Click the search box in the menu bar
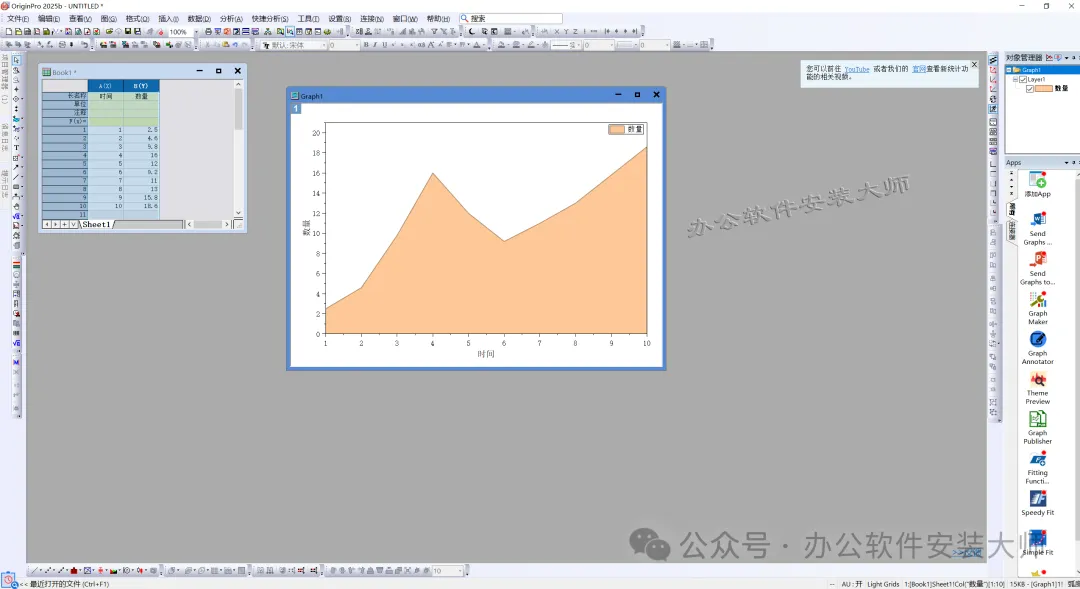Image resolution: width=1080 pixels, height=589 pixels. click(511, 19)
